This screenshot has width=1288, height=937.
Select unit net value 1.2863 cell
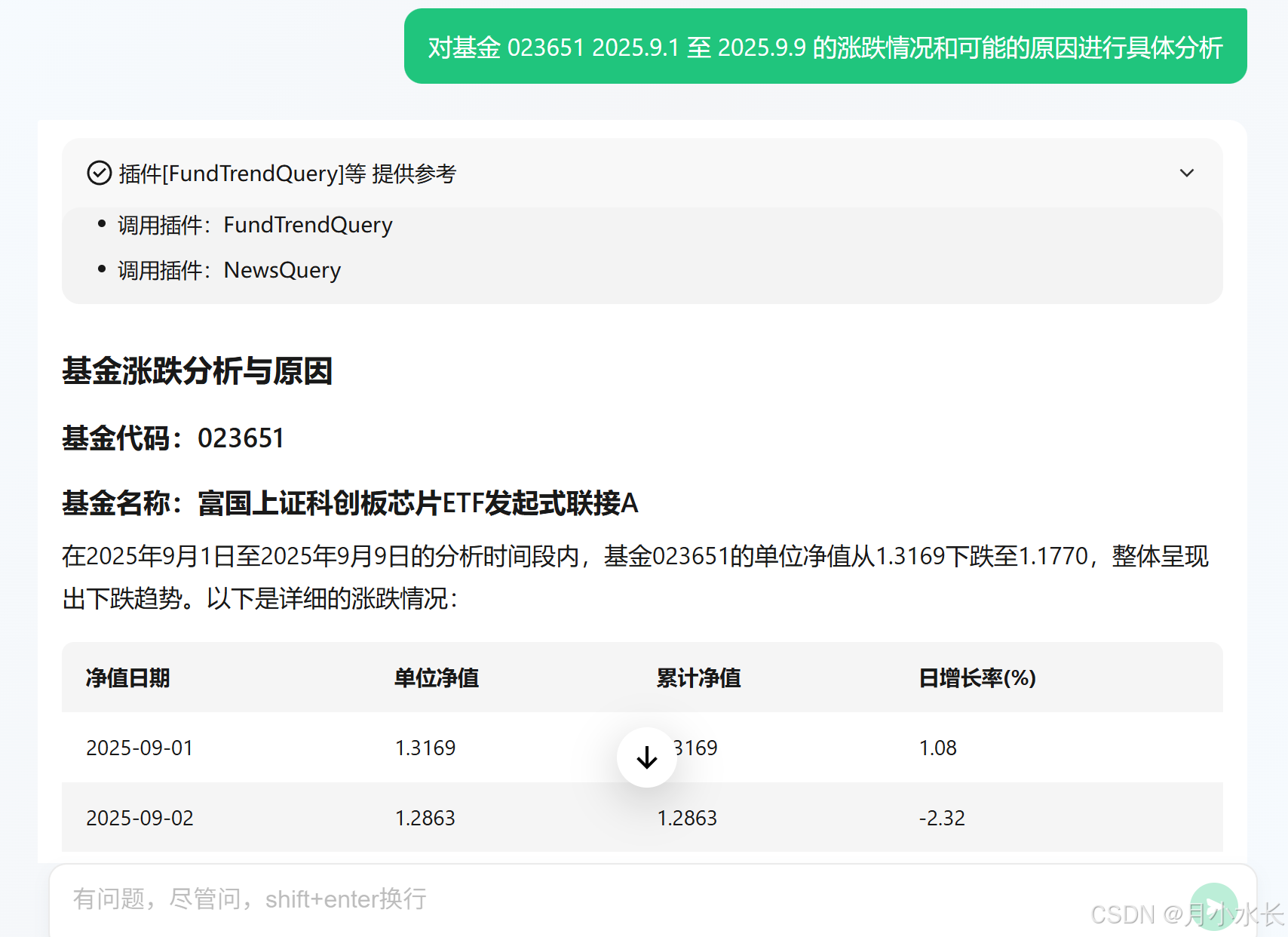(x=425, y=818)
